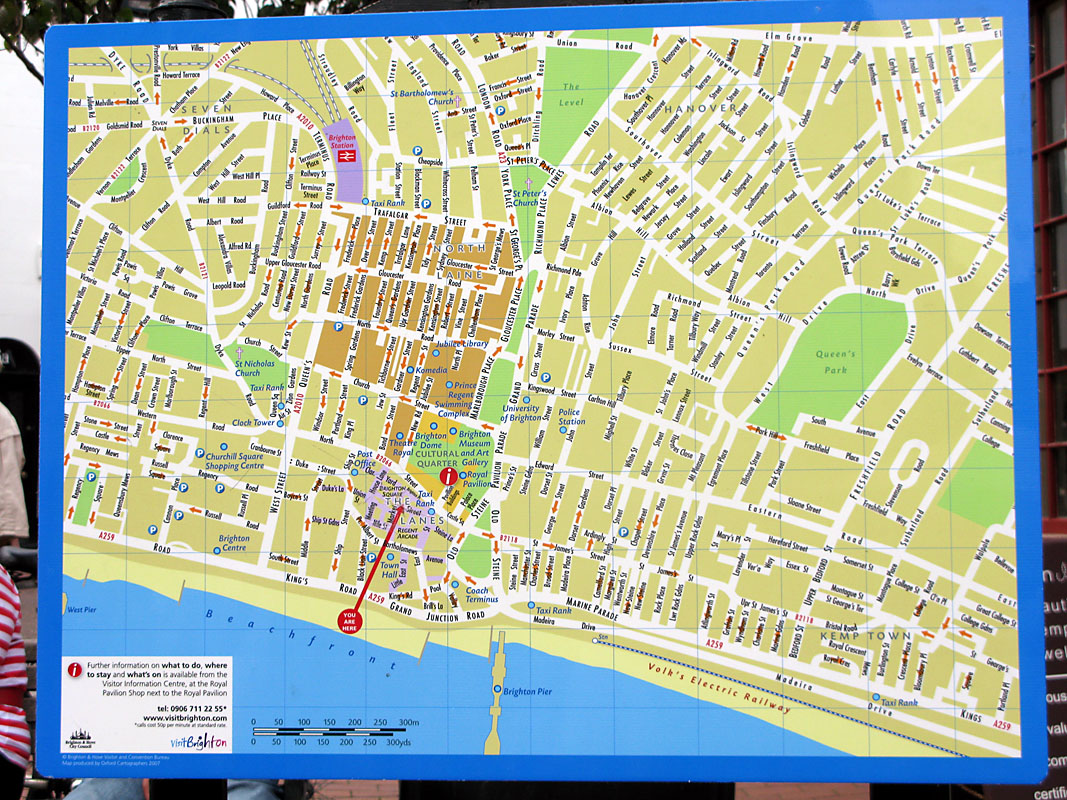This screenshot has width=1067, height=800.
Task: Click the parking icon above University of Brighton
Action: (x=545, y=378)
